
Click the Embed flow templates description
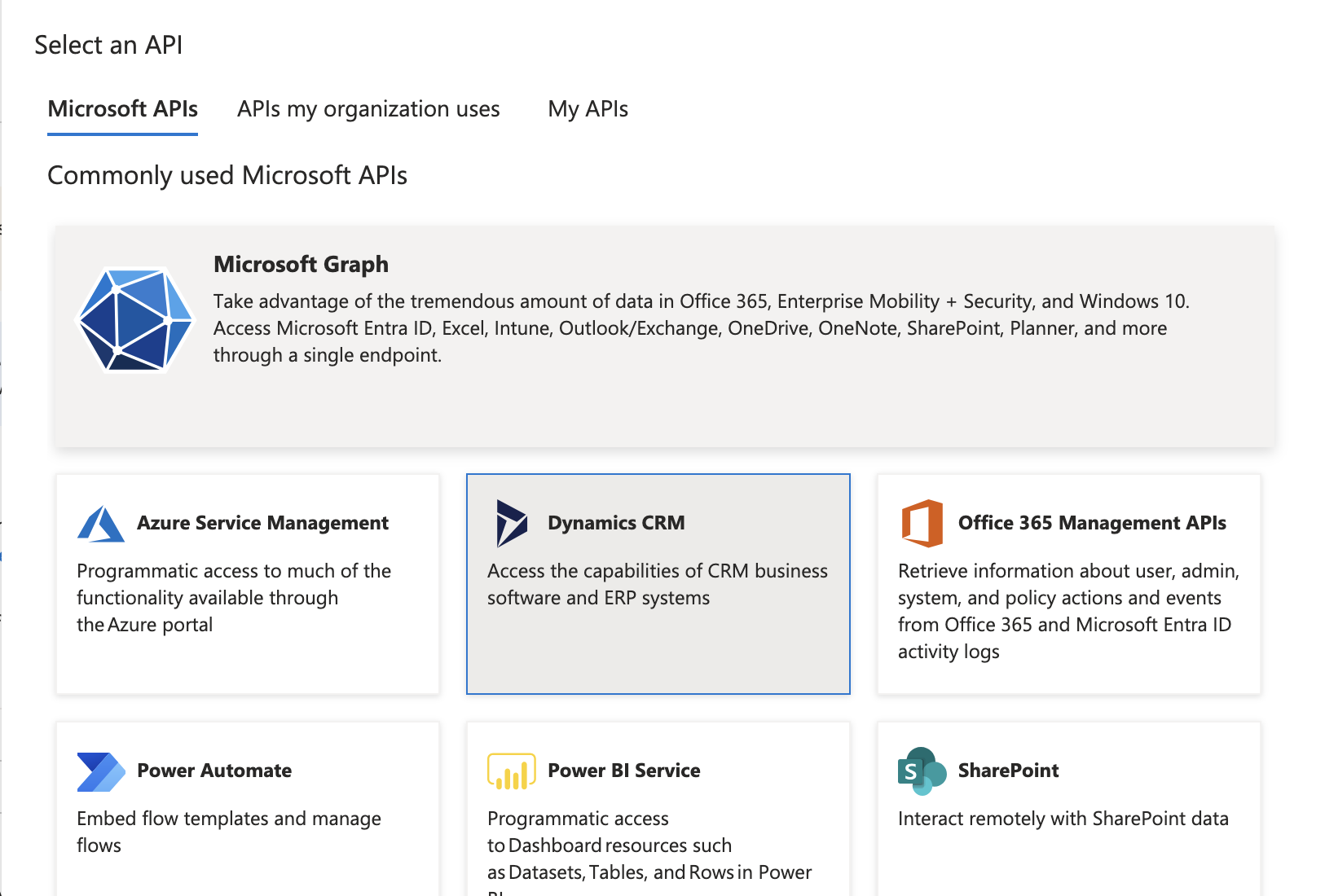point(229,832)
